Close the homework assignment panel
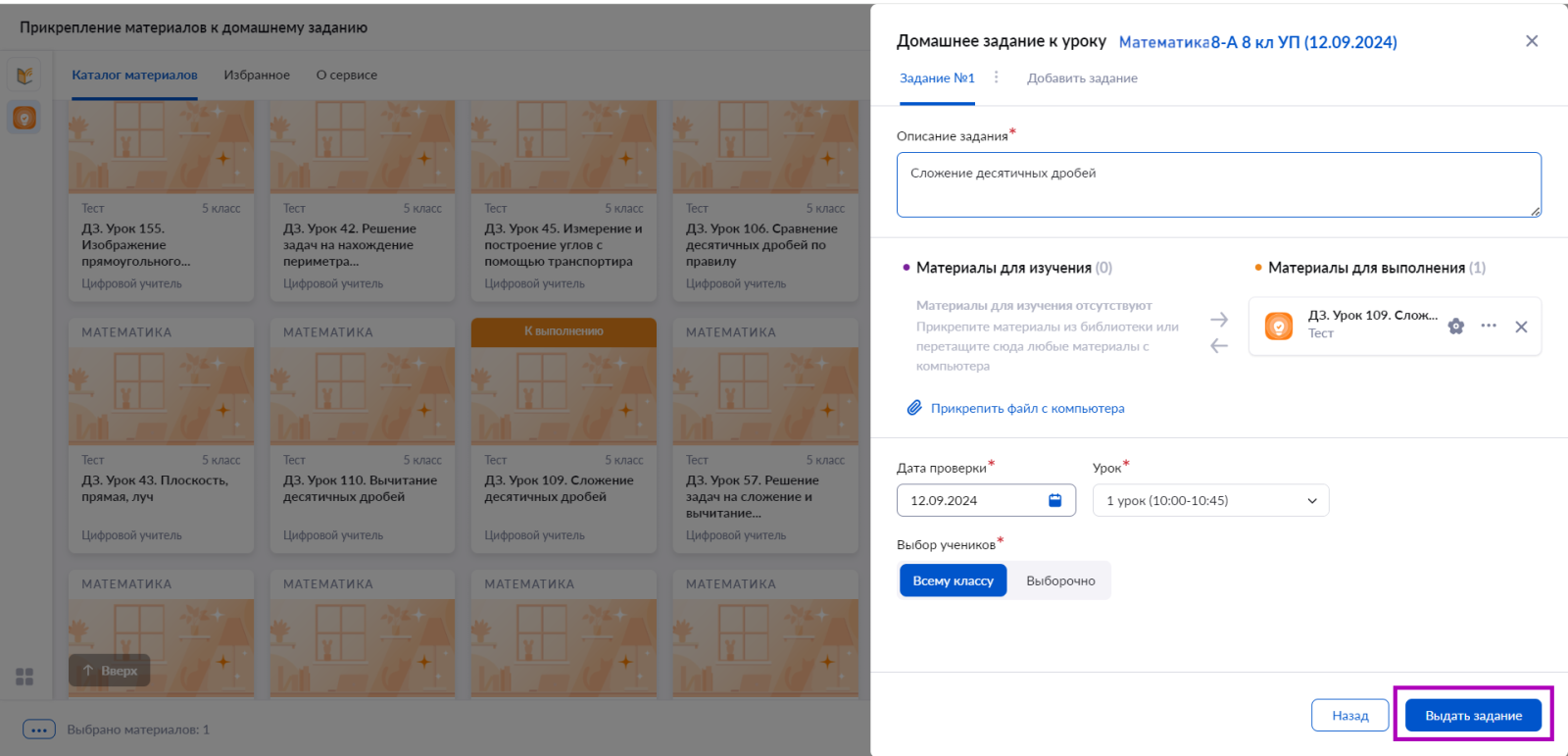 tap(1532, 41)
